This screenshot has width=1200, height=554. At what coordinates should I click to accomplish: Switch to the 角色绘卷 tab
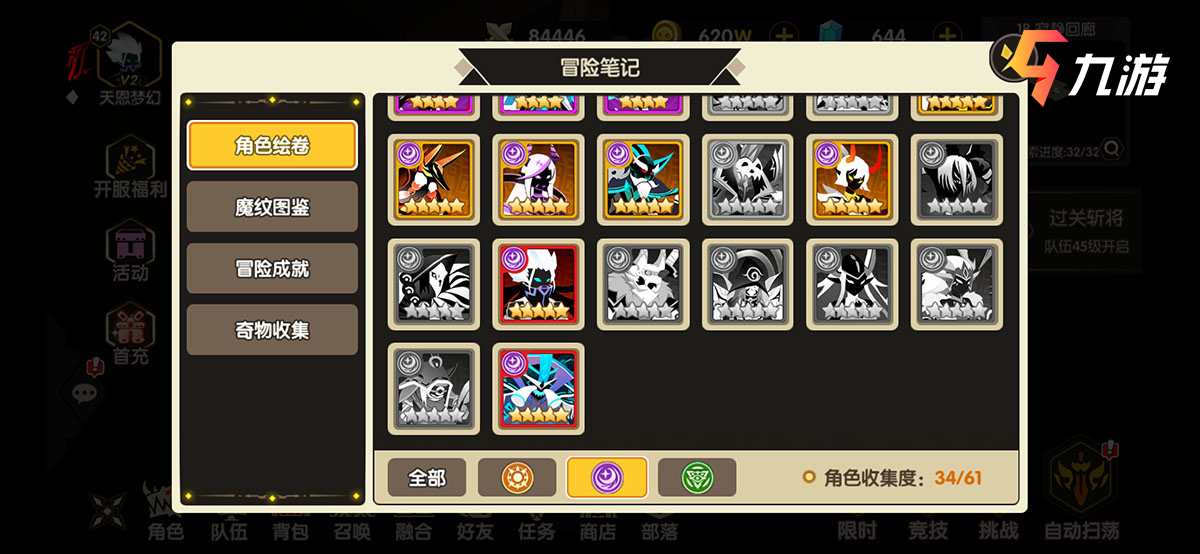[x=272, y=146]
